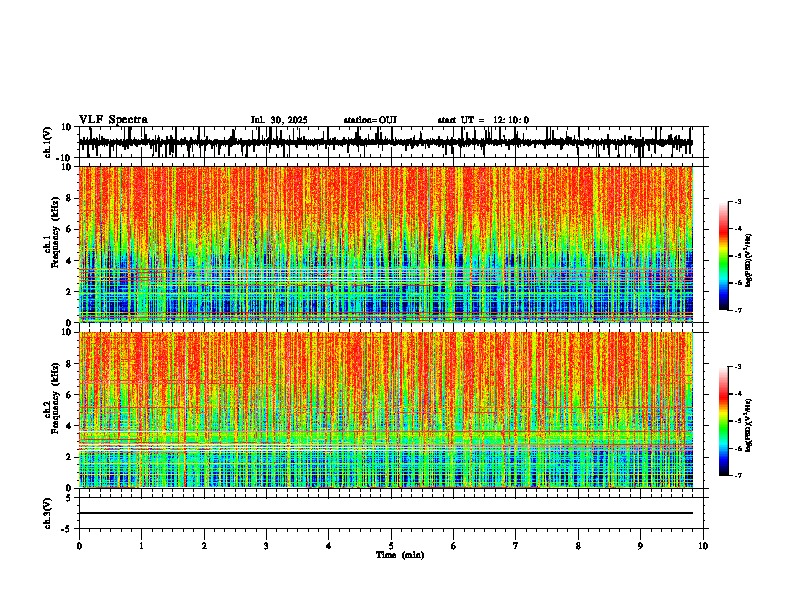Click the "ch.1(V)" axis label
The height and width of the screenshot is (612, 792).
click(48, 142)
